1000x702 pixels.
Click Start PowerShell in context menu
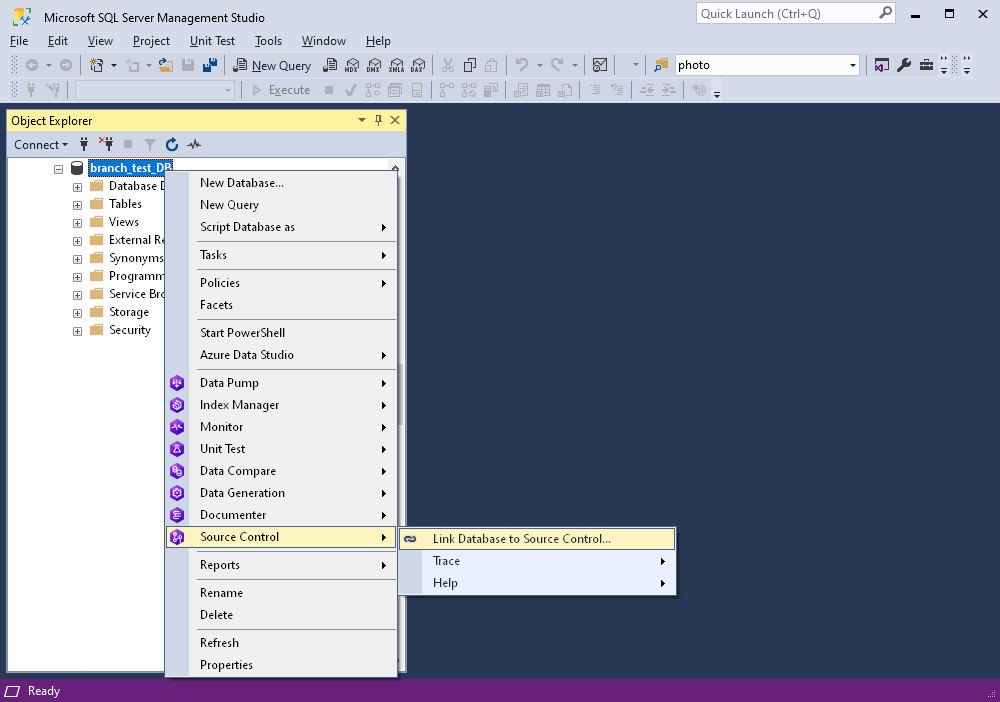pyautogui.click(x=281, y=333)
